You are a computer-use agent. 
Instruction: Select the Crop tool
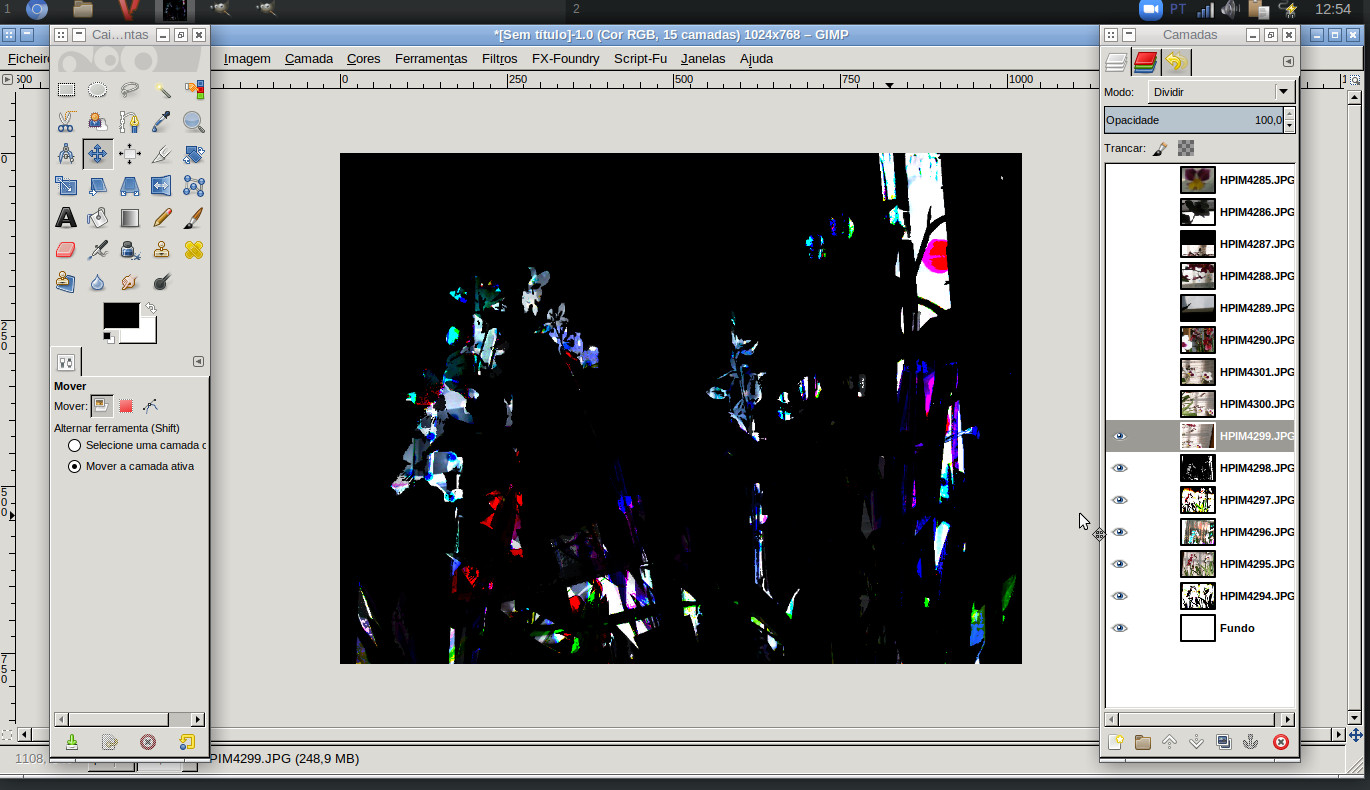162,154
